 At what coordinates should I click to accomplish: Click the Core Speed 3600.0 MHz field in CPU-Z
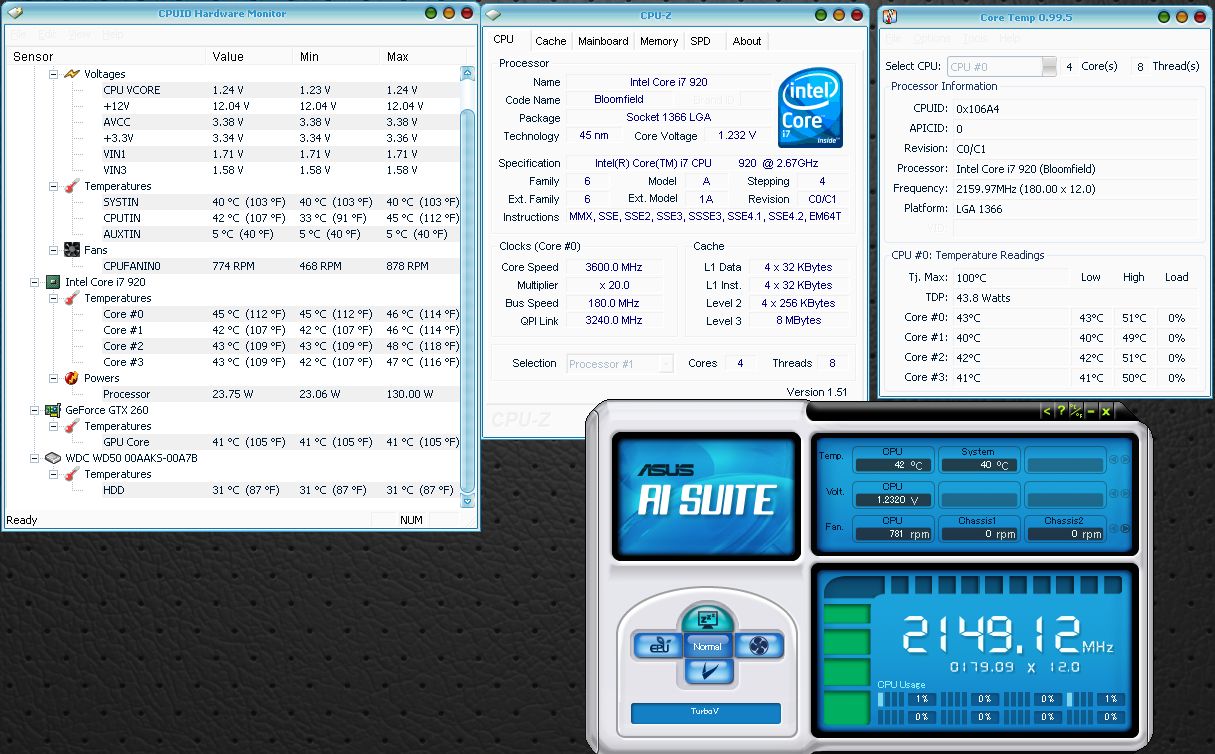(613, 267)
